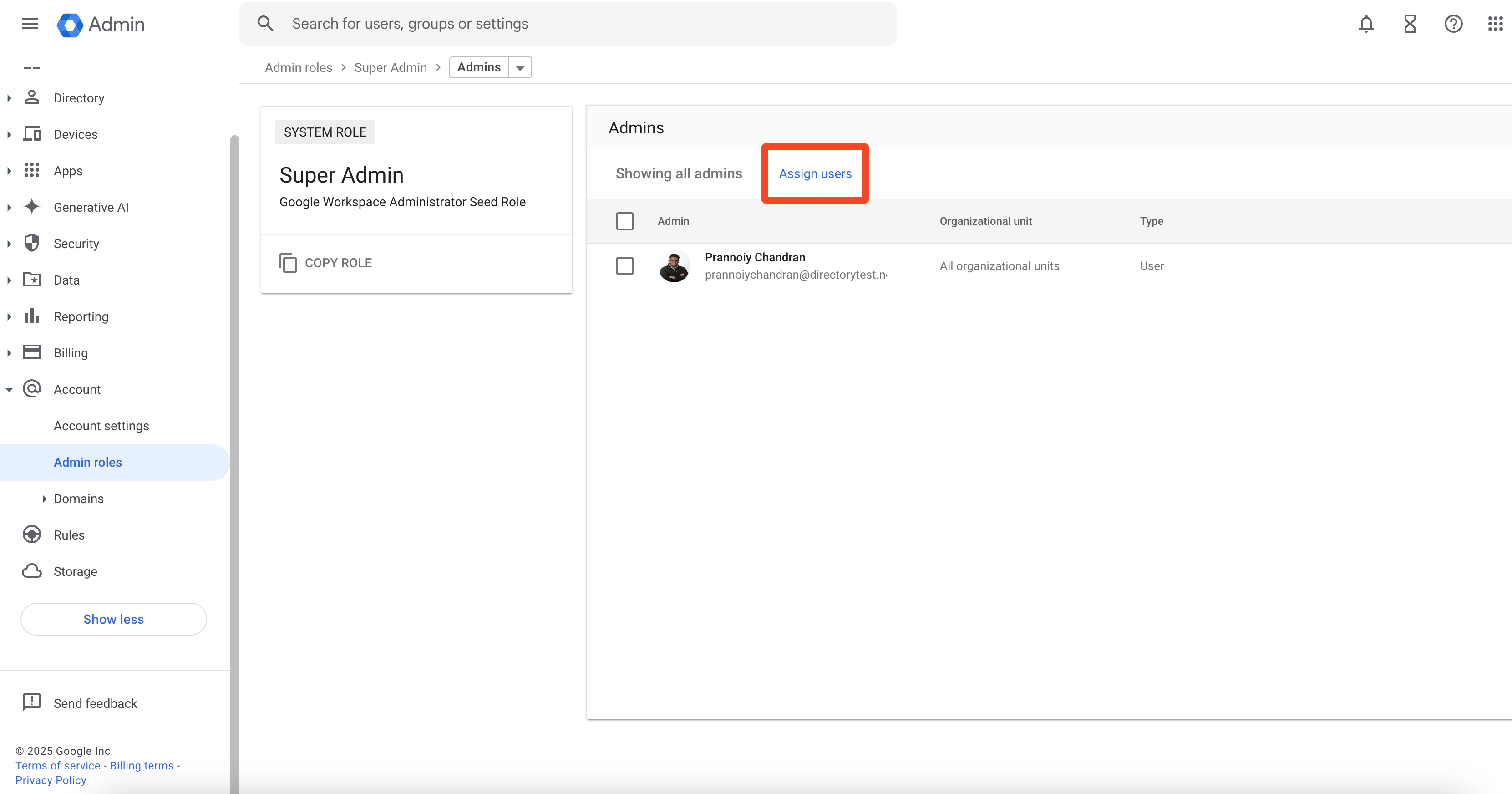Open Storage in the sidebar
1512x794 pixels.
tap(75, 571)
